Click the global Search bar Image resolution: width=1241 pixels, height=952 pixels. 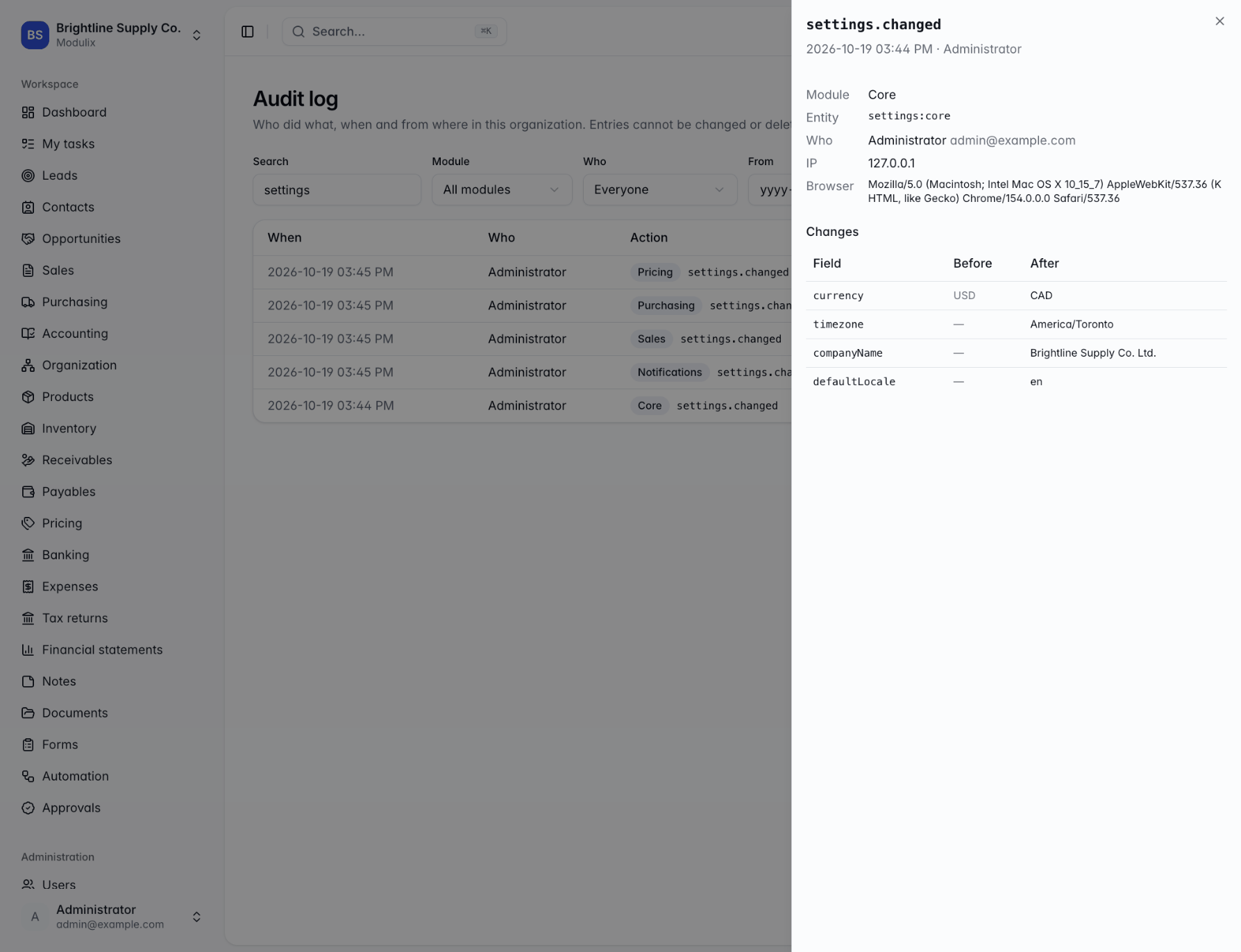[394, 31]
